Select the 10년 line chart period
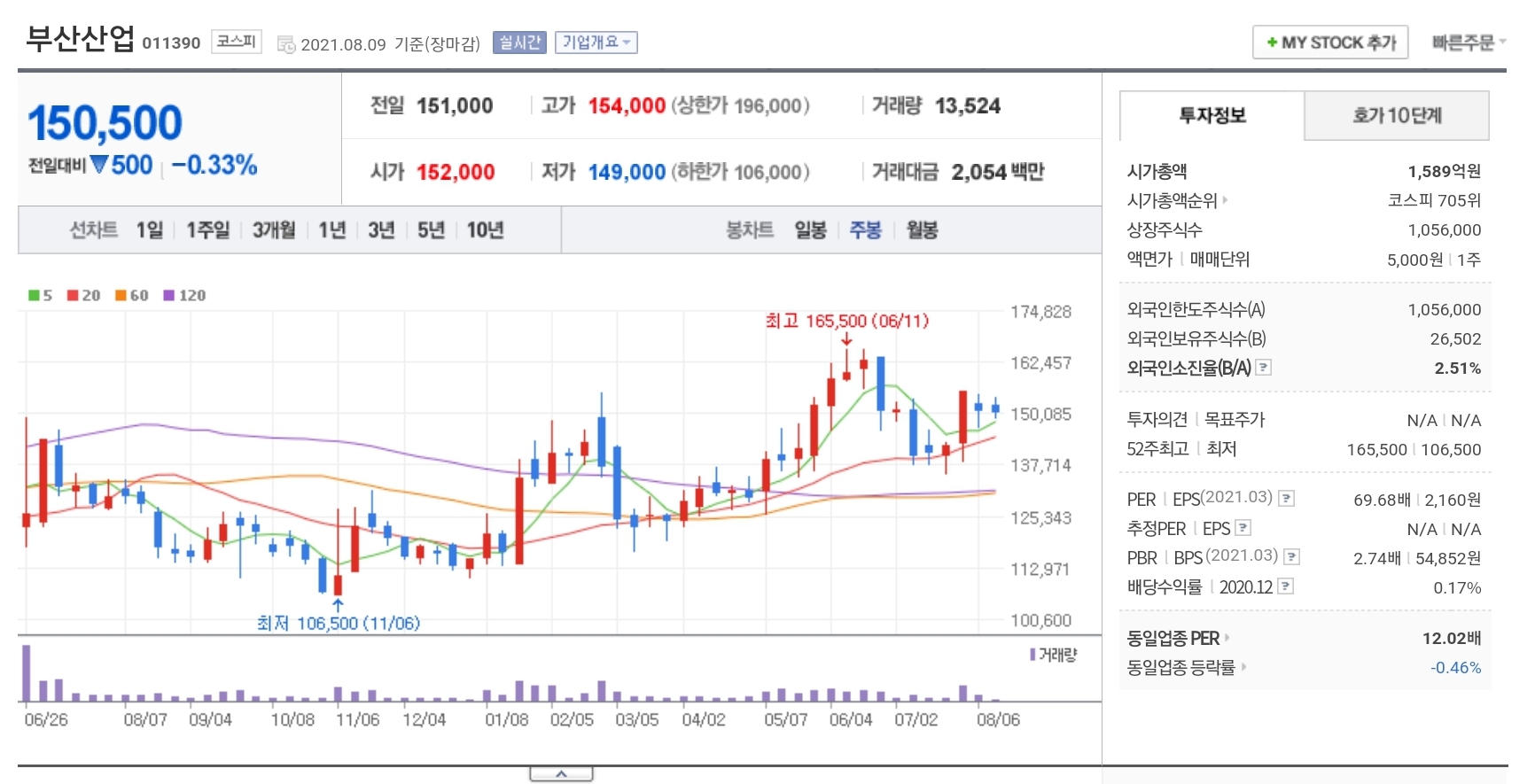 pyautogui.click(x=485, y=230)
